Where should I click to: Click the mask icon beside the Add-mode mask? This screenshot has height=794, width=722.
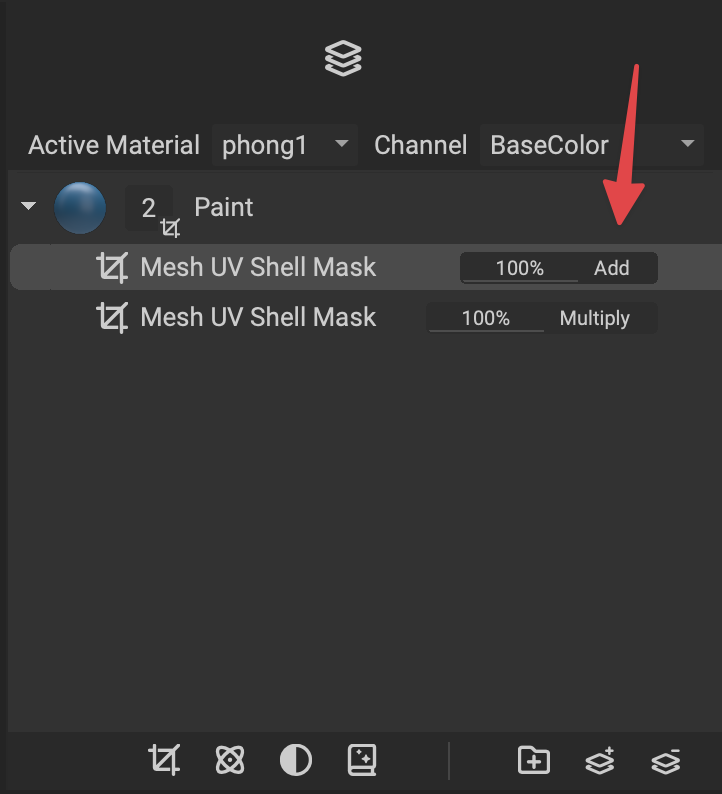(112, 267)
